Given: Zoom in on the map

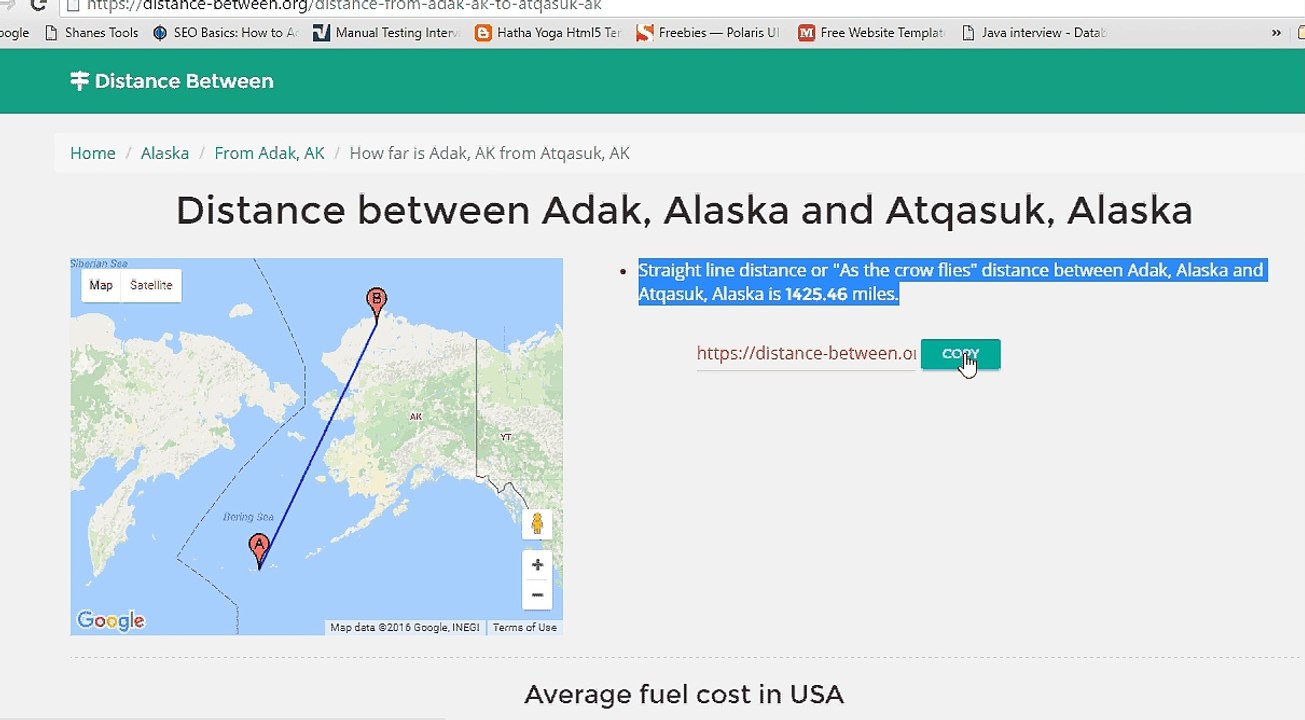Looking at the screenshot, I should click(537, 565).
